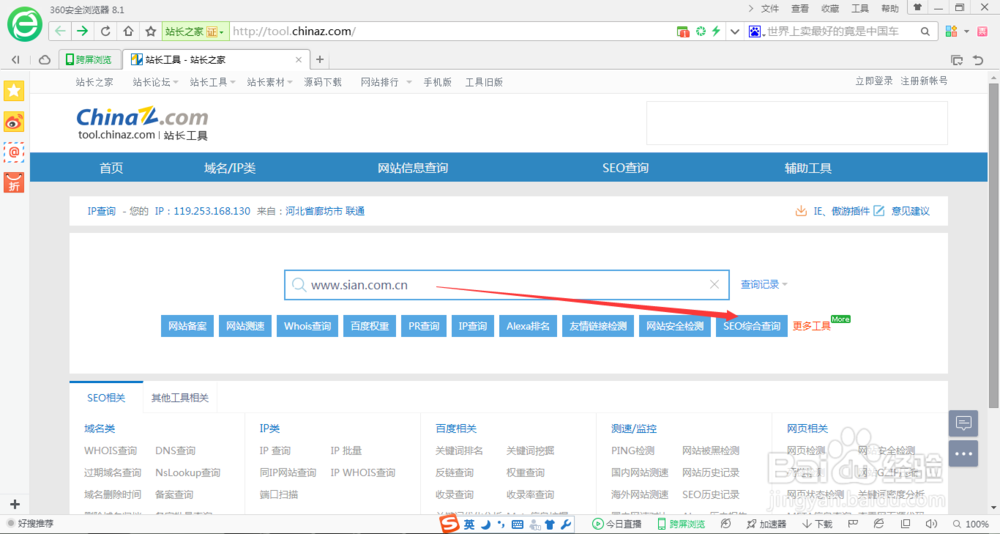Click the SEO综合查询 button
1000x534 pixels.
(x=751, y=326)
